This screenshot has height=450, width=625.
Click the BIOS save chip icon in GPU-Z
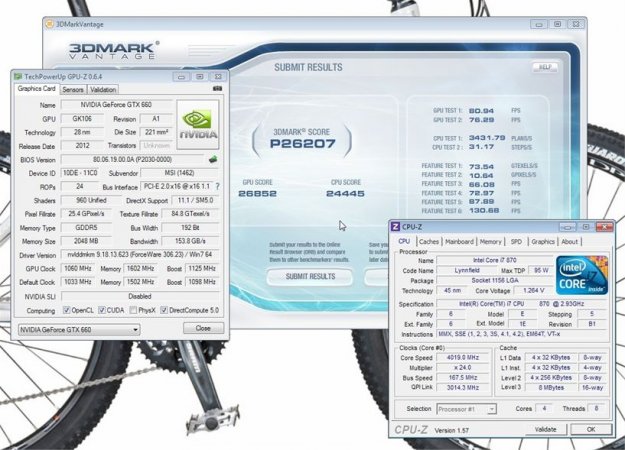pos(213,159)
